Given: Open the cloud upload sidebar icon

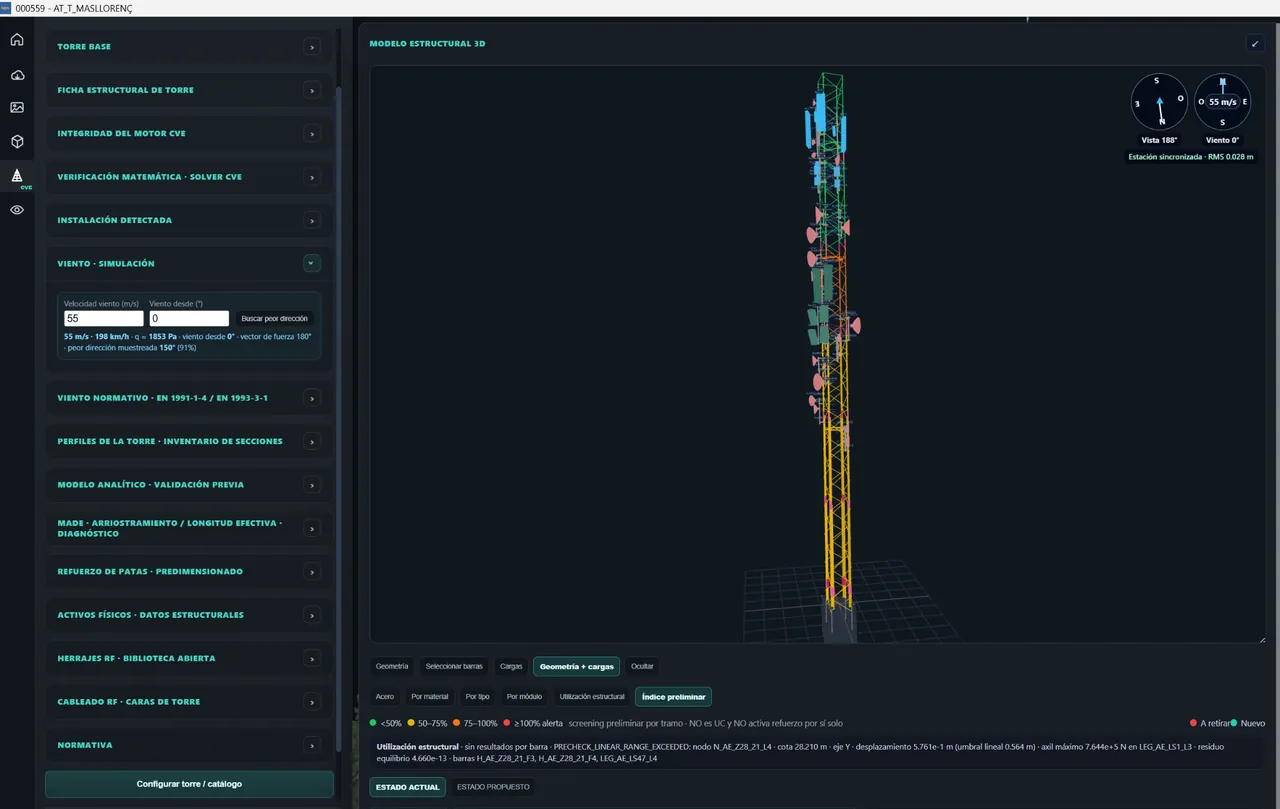Looking at the screenshot, I should pyautogui.click(x=17, y=75).
